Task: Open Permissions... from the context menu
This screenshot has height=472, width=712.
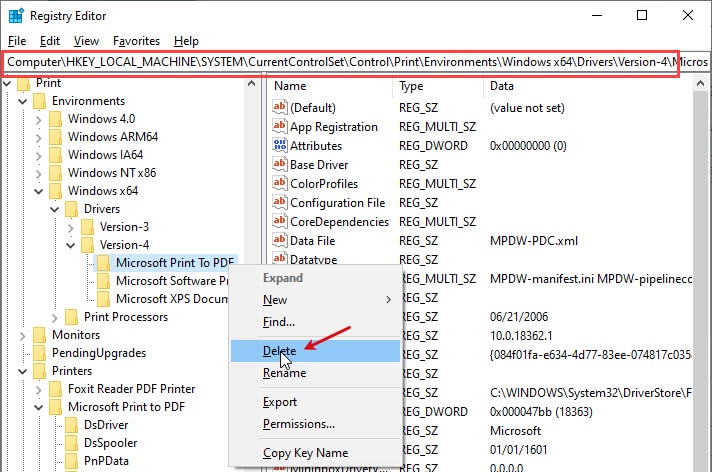Action: coord(315,424)
